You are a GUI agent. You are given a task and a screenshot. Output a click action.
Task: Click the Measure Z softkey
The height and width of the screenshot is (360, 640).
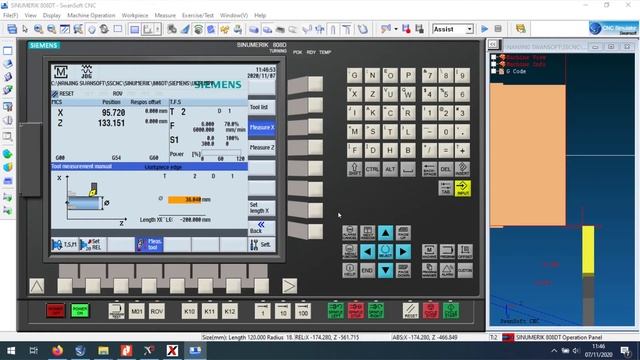coord(262,147)
